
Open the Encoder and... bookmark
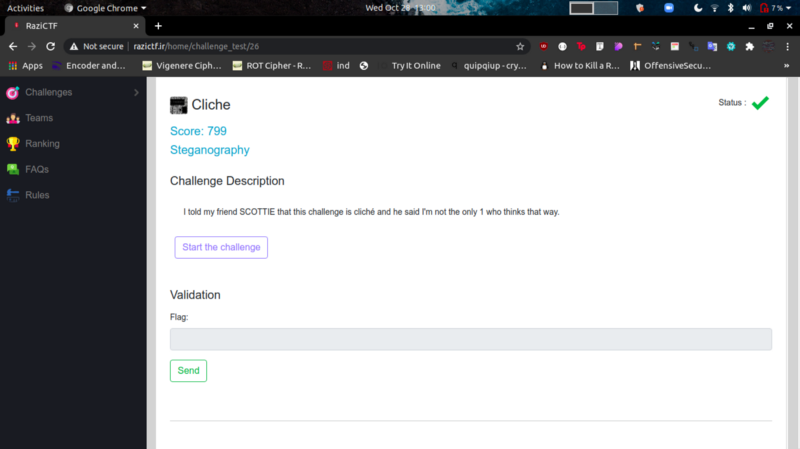click(x=89, y=66)
